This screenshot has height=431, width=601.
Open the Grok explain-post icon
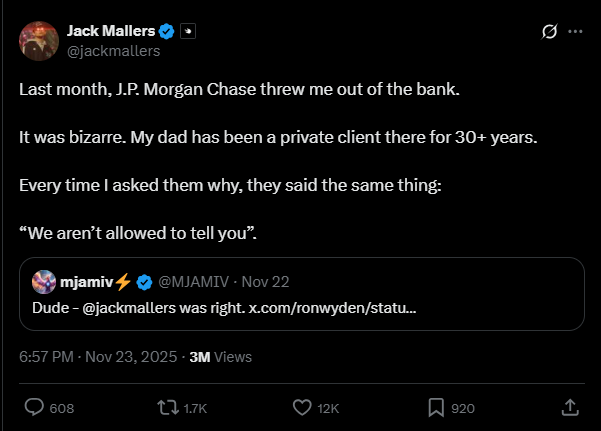[548, 31]
